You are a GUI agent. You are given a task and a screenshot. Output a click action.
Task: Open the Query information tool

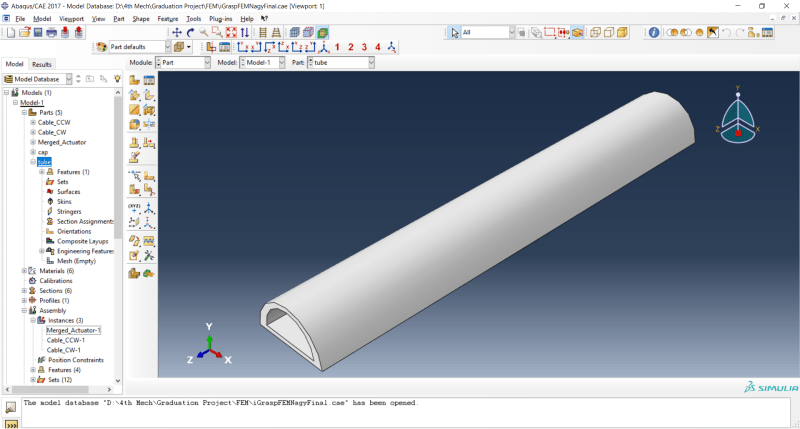[x=654, y=33]
